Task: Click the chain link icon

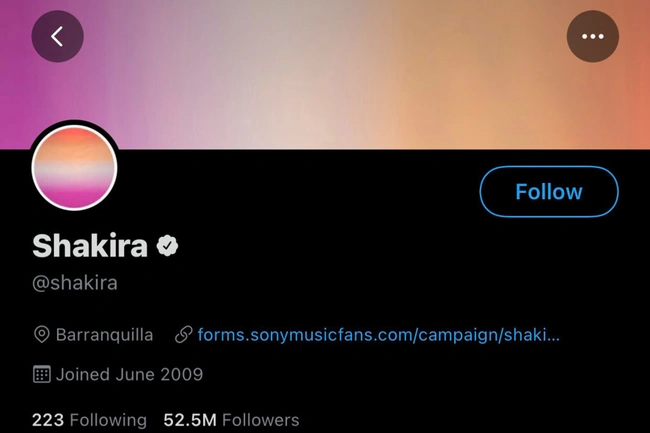Action: [x=183, y=334]
